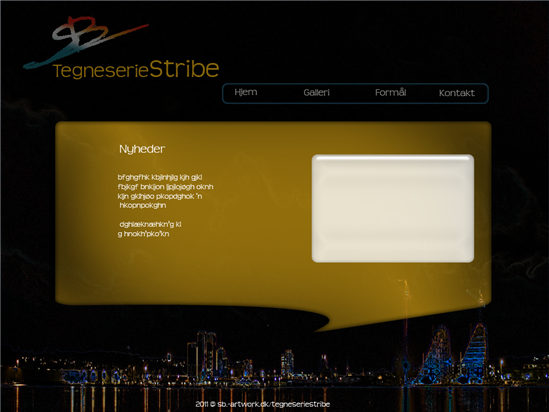Click the white glossy image placeholder
Screen dimensions: 549x412
(x=393, y=208)
